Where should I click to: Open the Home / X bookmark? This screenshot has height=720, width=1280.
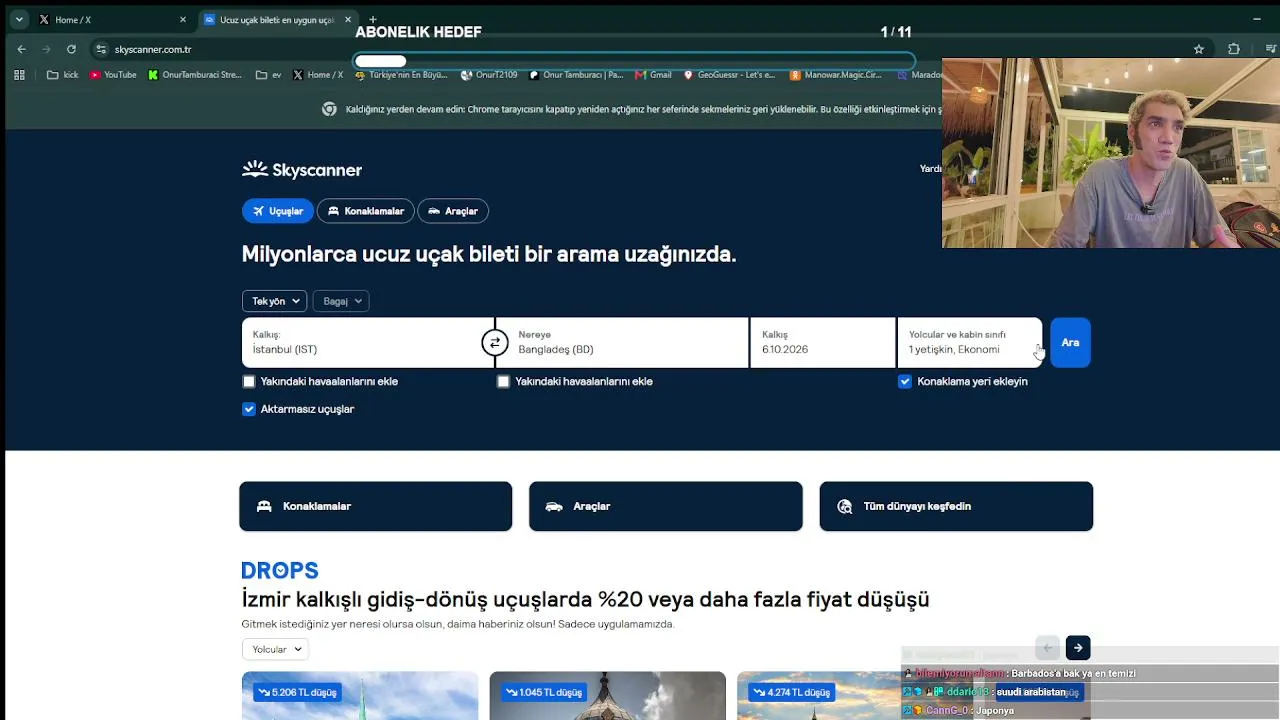point(318,75)
